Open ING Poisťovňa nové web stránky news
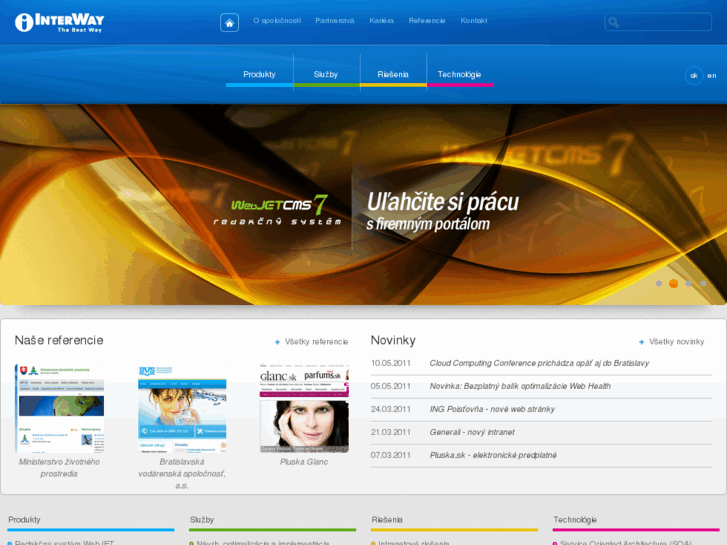Screen dimensions: 727x545 pyautogui.click(x=492, y=409)
